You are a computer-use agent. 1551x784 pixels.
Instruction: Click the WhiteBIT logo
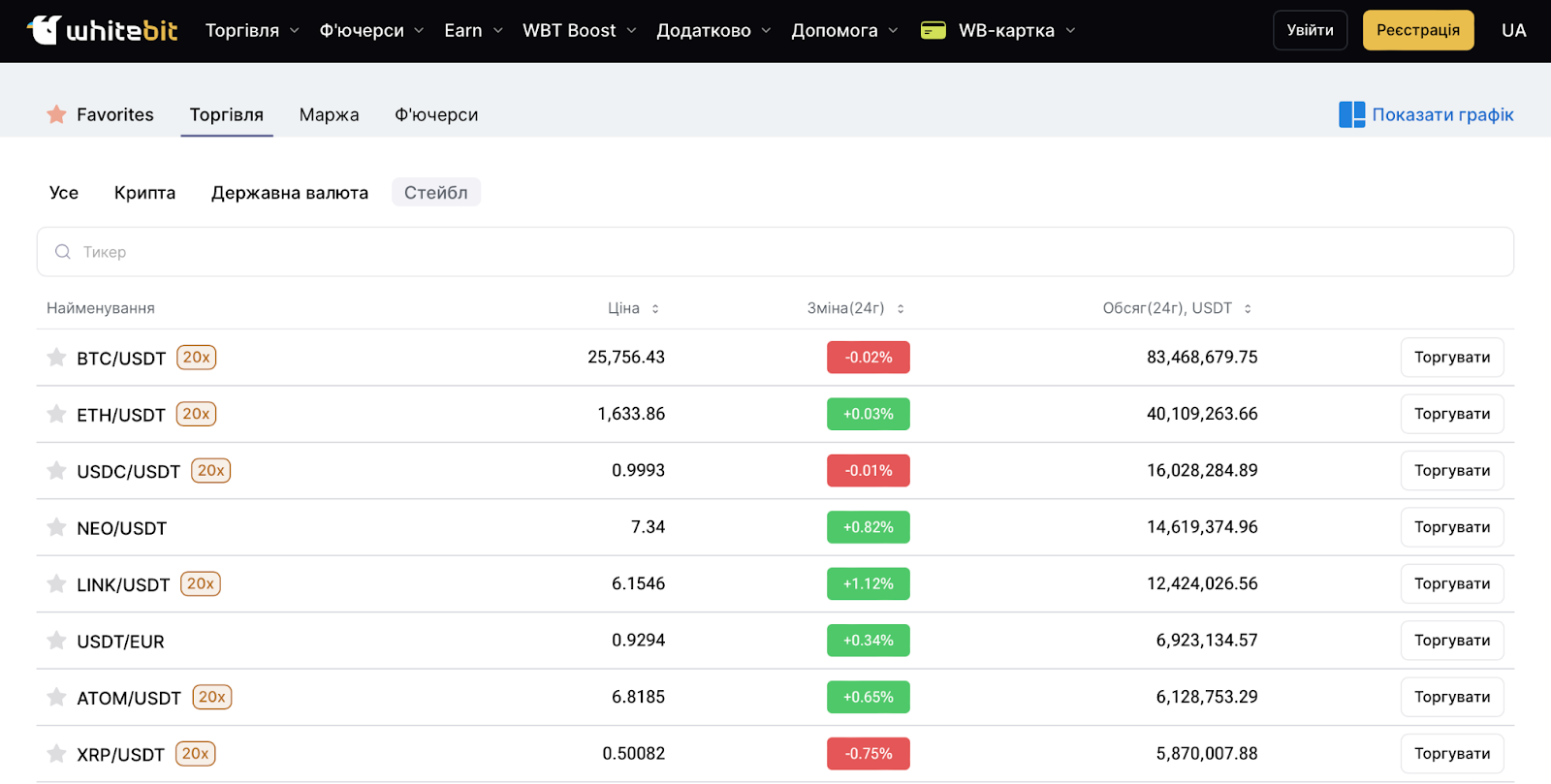(x=102, y=30)
